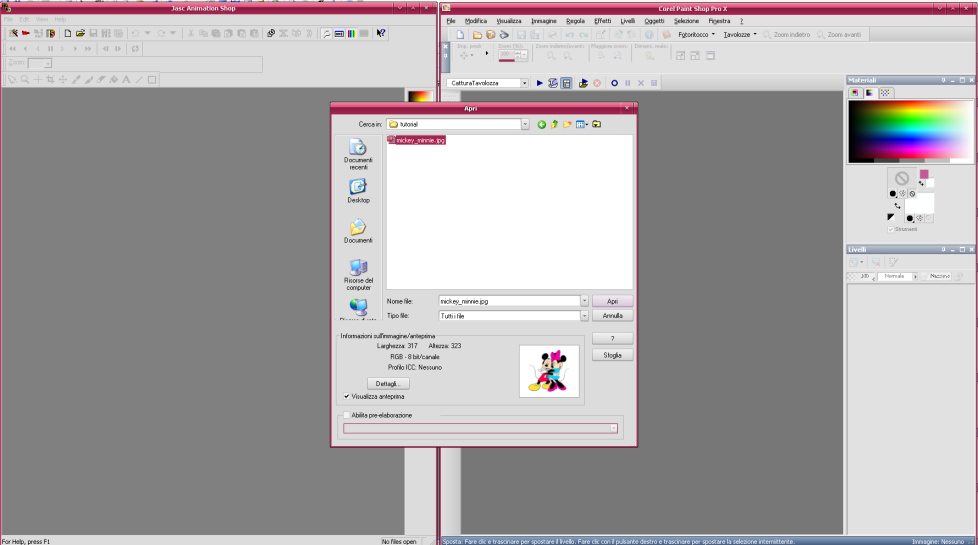978x545 pixels.
Task: Click the Annulla button
Action: pos(612,316)
